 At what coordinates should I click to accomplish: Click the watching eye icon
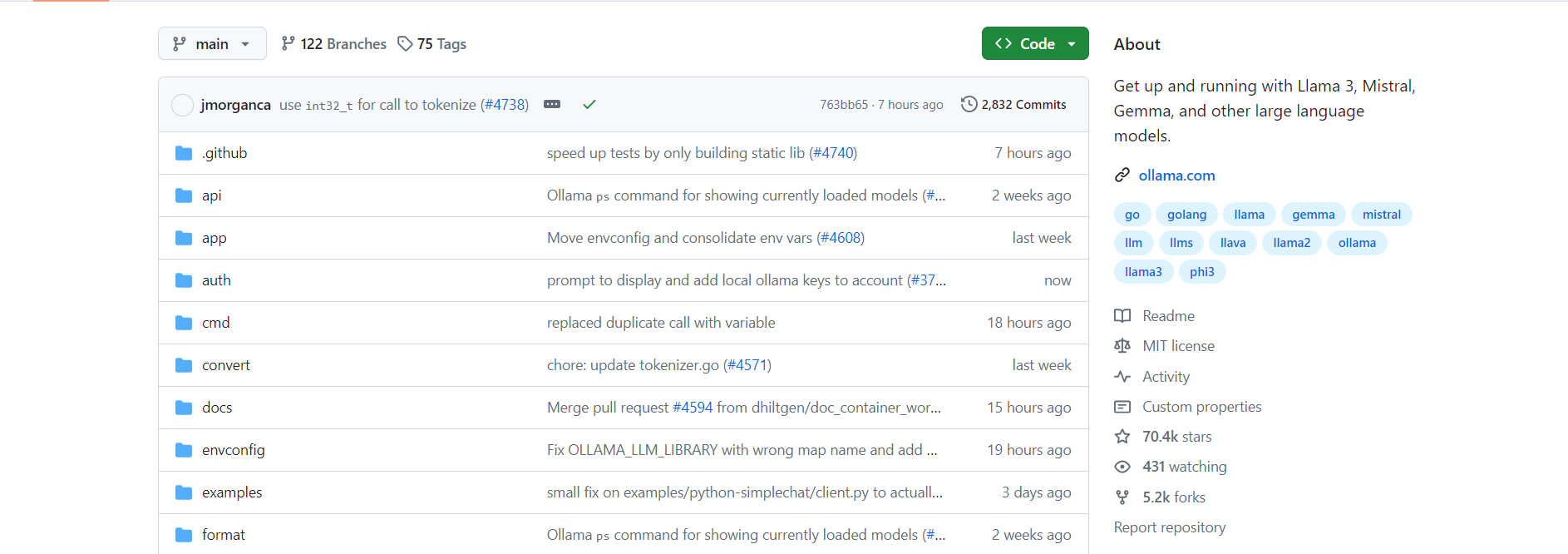click(1122, 467)
